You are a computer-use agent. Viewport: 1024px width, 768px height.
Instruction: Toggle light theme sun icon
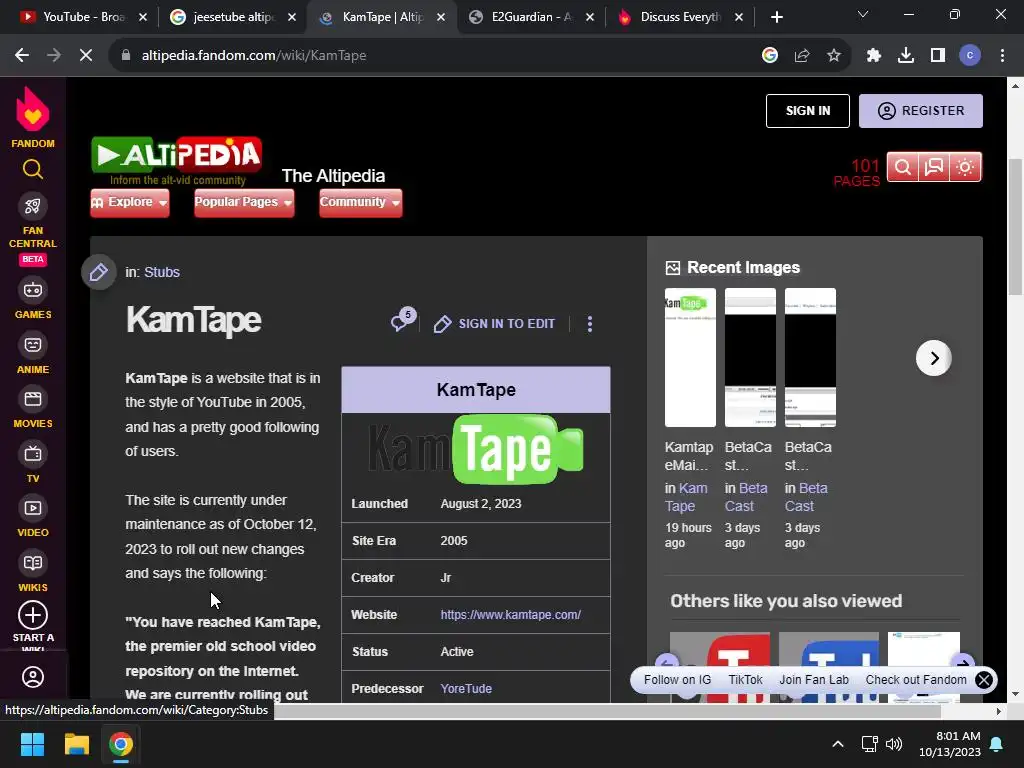pyautogui.click(x=965, y=167)
